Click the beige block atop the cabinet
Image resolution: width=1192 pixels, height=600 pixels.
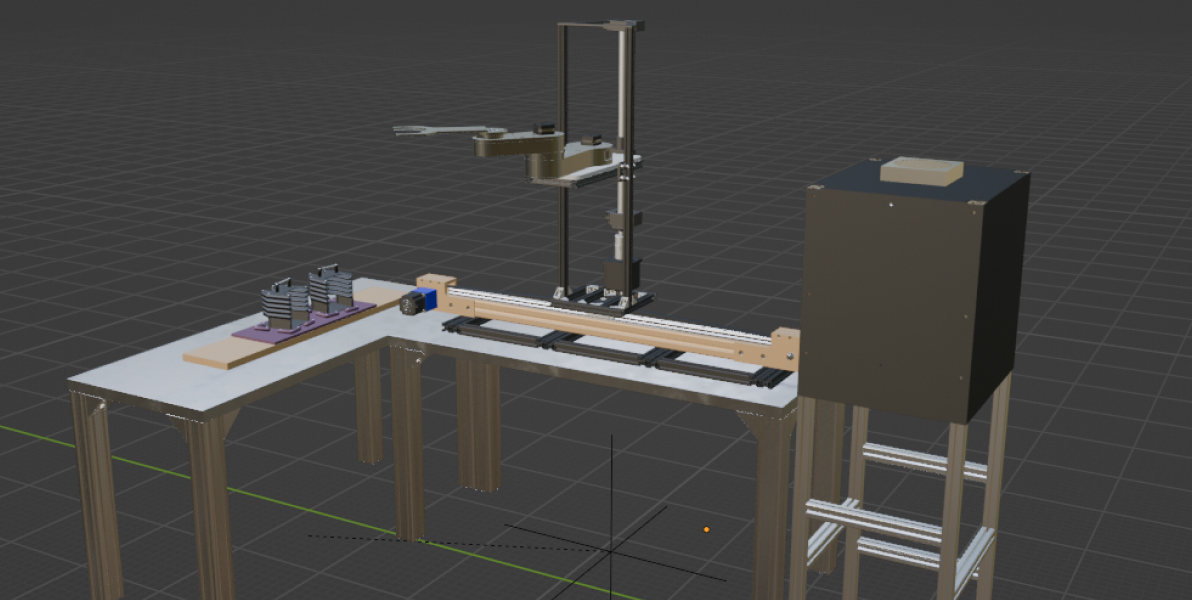pos(921,171)
